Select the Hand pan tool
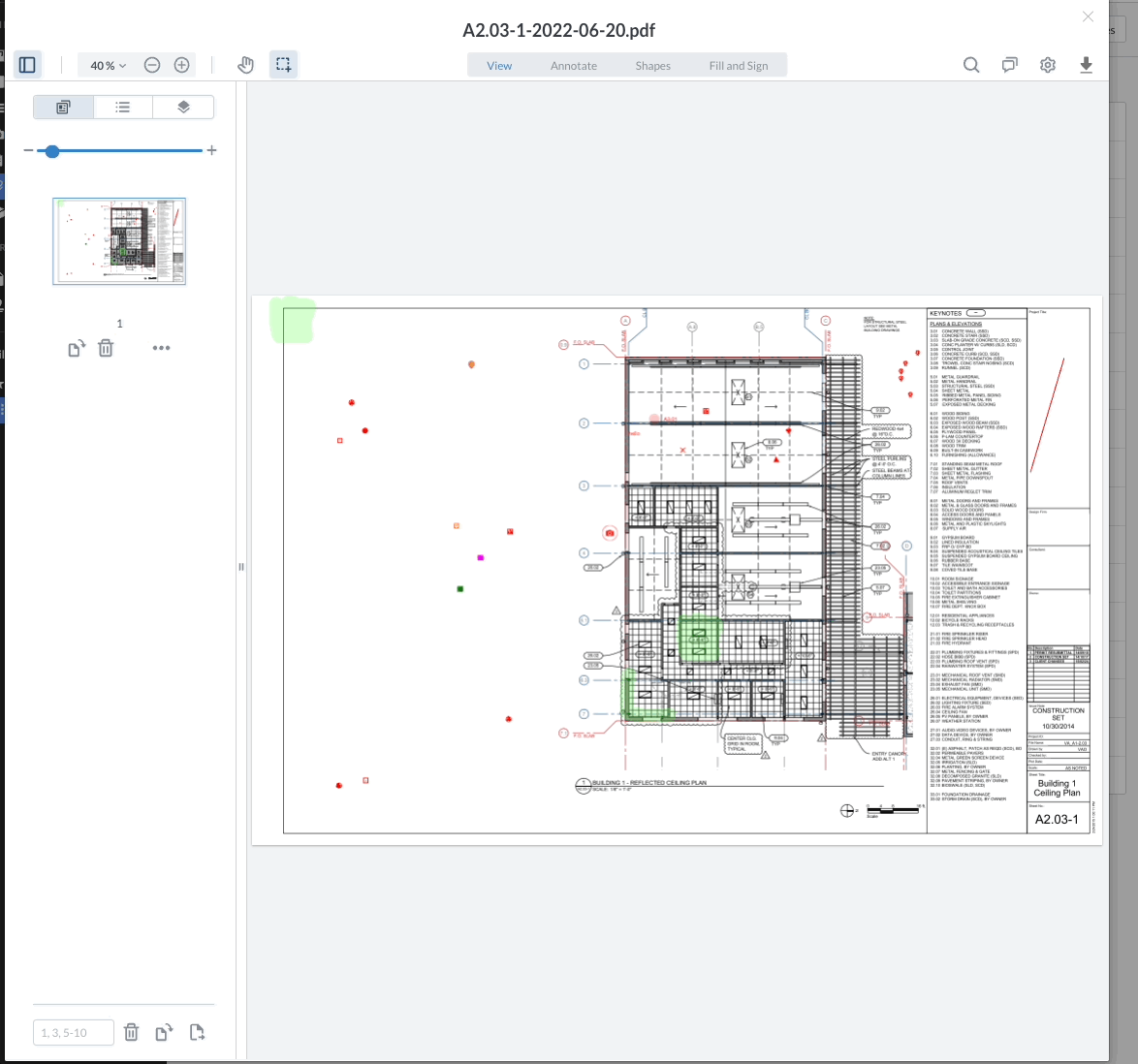Screen dimensions: 1138x1064 point(245,64)
